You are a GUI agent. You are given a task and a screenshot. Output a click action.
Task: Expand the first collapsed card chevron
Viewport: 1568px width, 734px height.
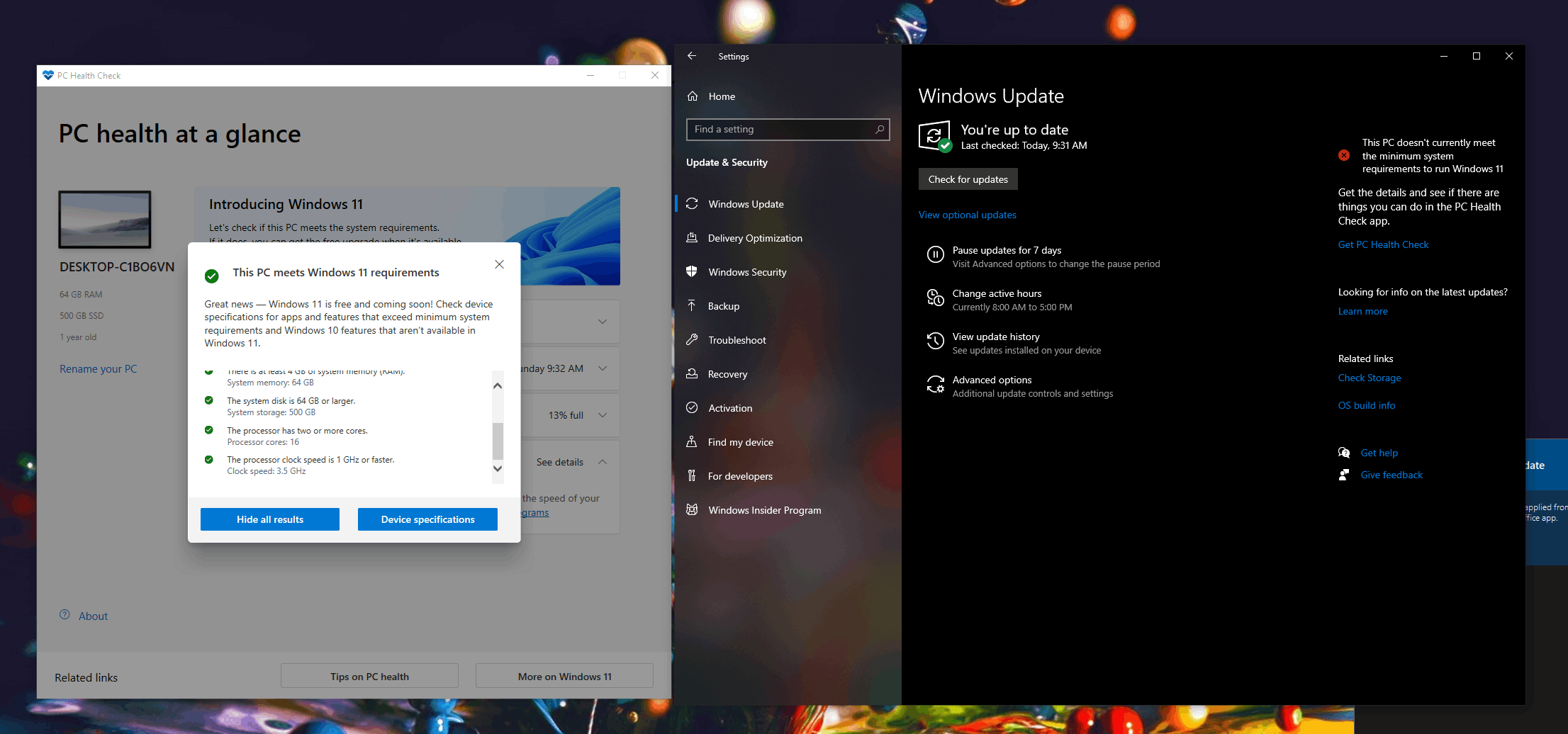(x=603, y=322)
